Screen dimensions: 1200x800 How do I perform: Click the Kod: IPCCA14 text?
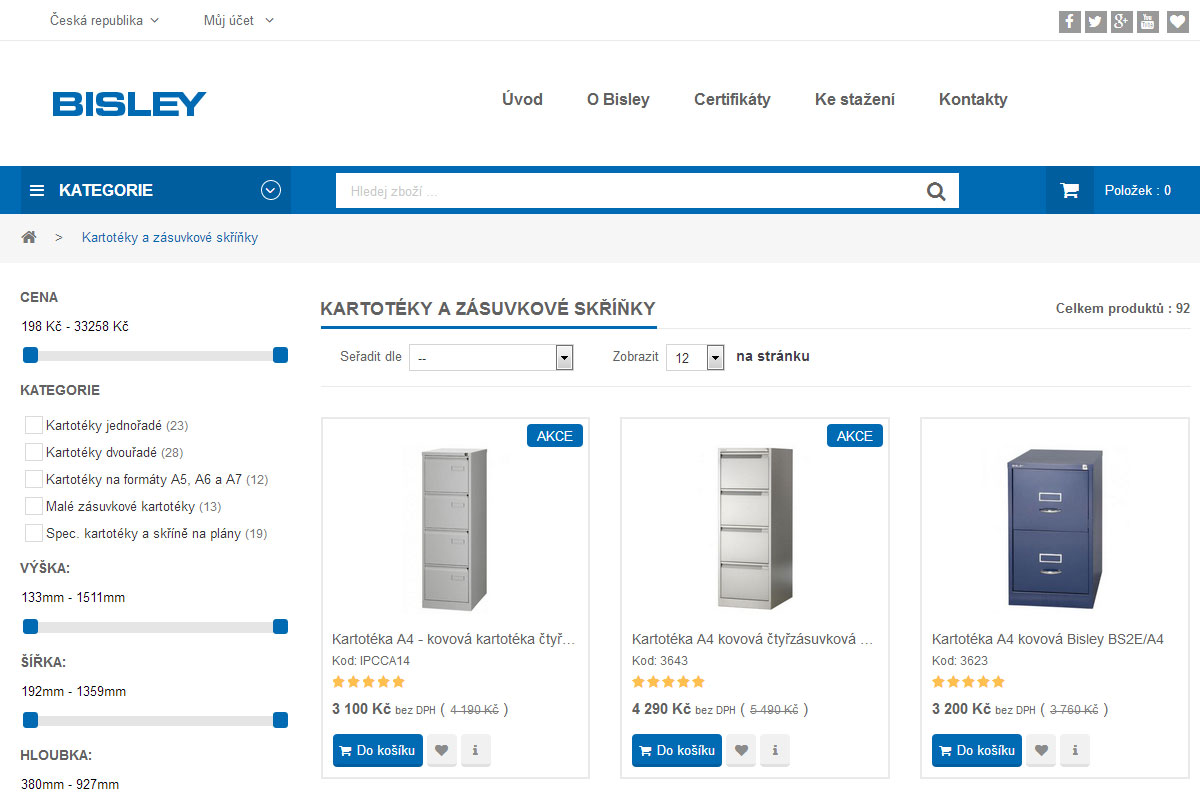tap(371, 661)
